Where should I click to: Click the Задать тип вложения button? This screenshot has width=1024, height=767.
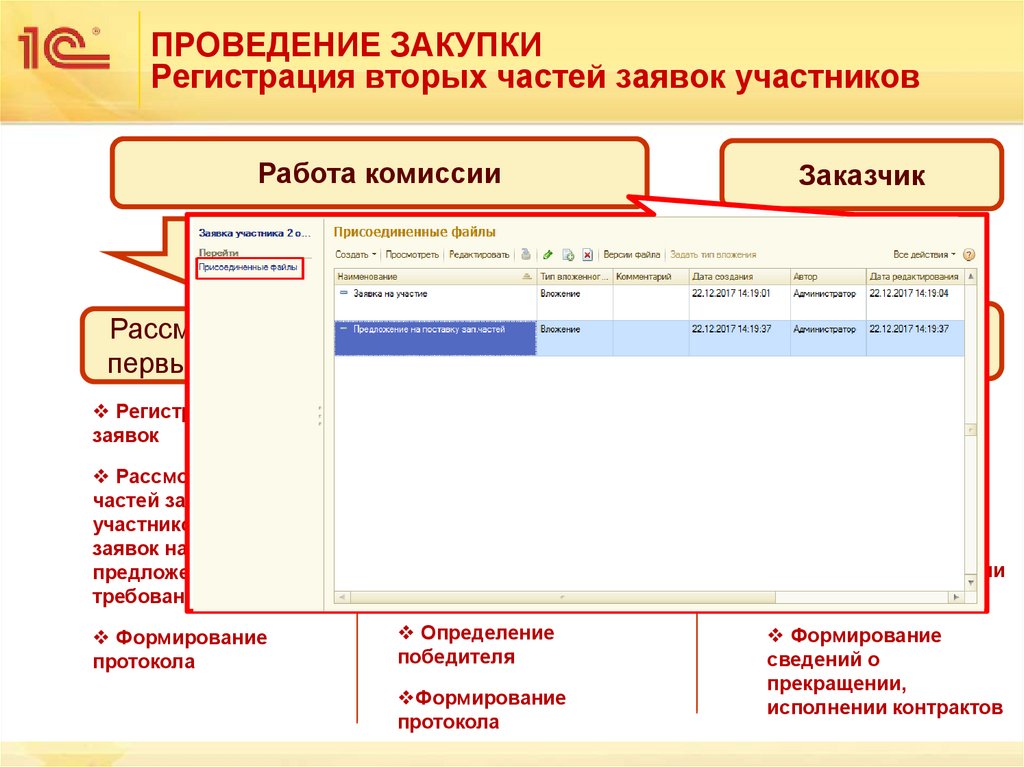[x=714, y=253]
